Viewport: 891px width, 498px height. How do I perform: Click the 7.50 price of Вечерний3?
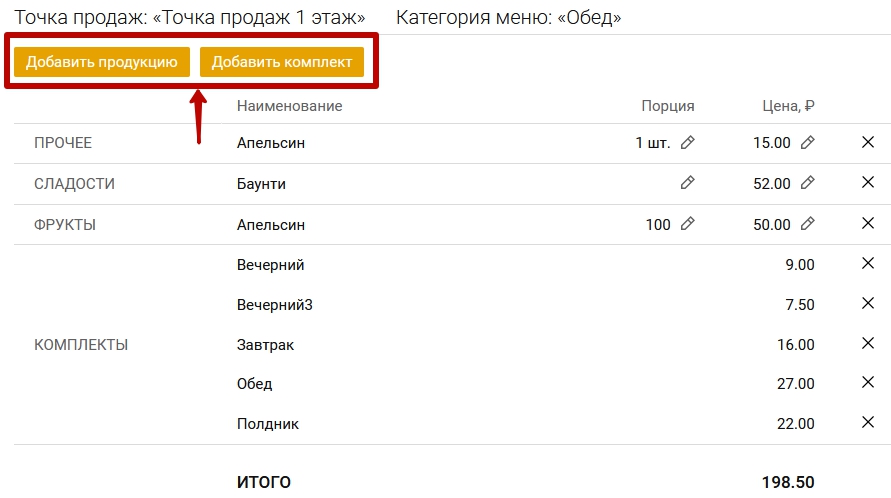tap(800, 305)
